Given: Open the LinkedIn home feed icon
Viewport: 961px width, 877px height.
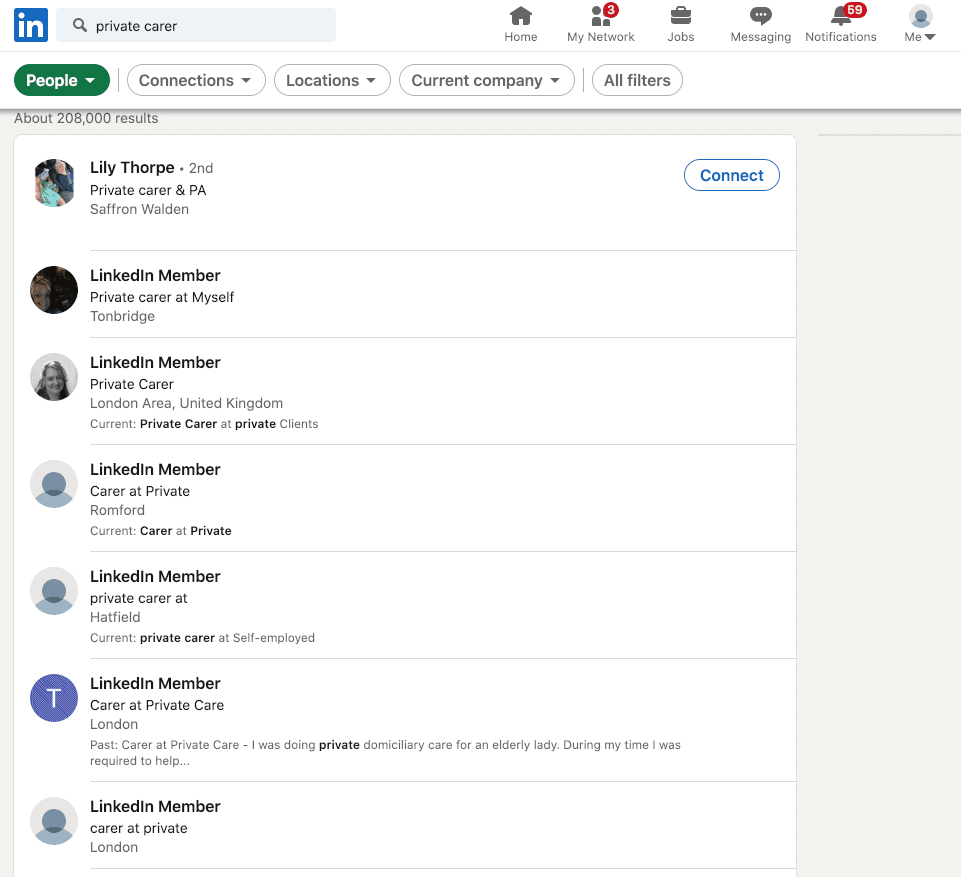Looking at the screenshot, I should pos(520,17).
